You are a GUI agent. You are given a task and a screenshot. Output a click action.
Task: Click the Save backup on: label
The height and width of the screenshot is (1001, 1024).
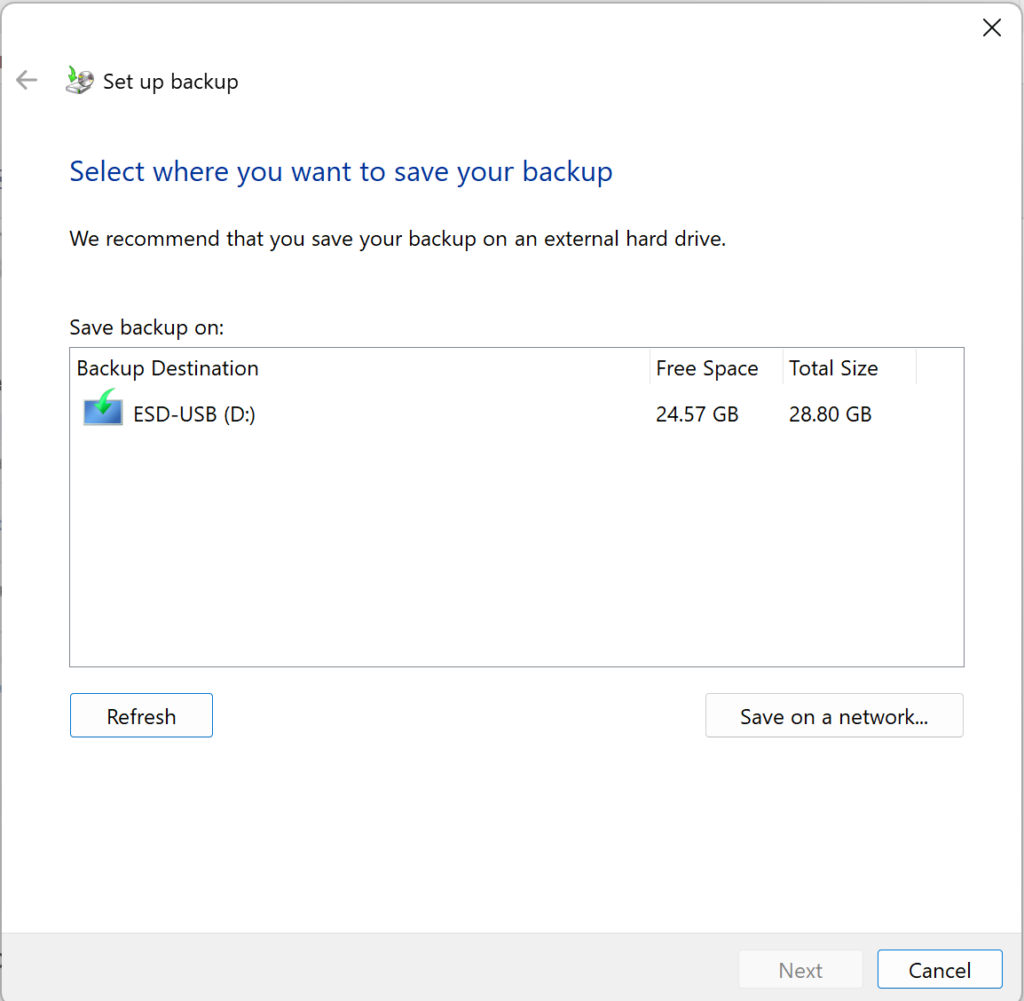tap(147, 327)
